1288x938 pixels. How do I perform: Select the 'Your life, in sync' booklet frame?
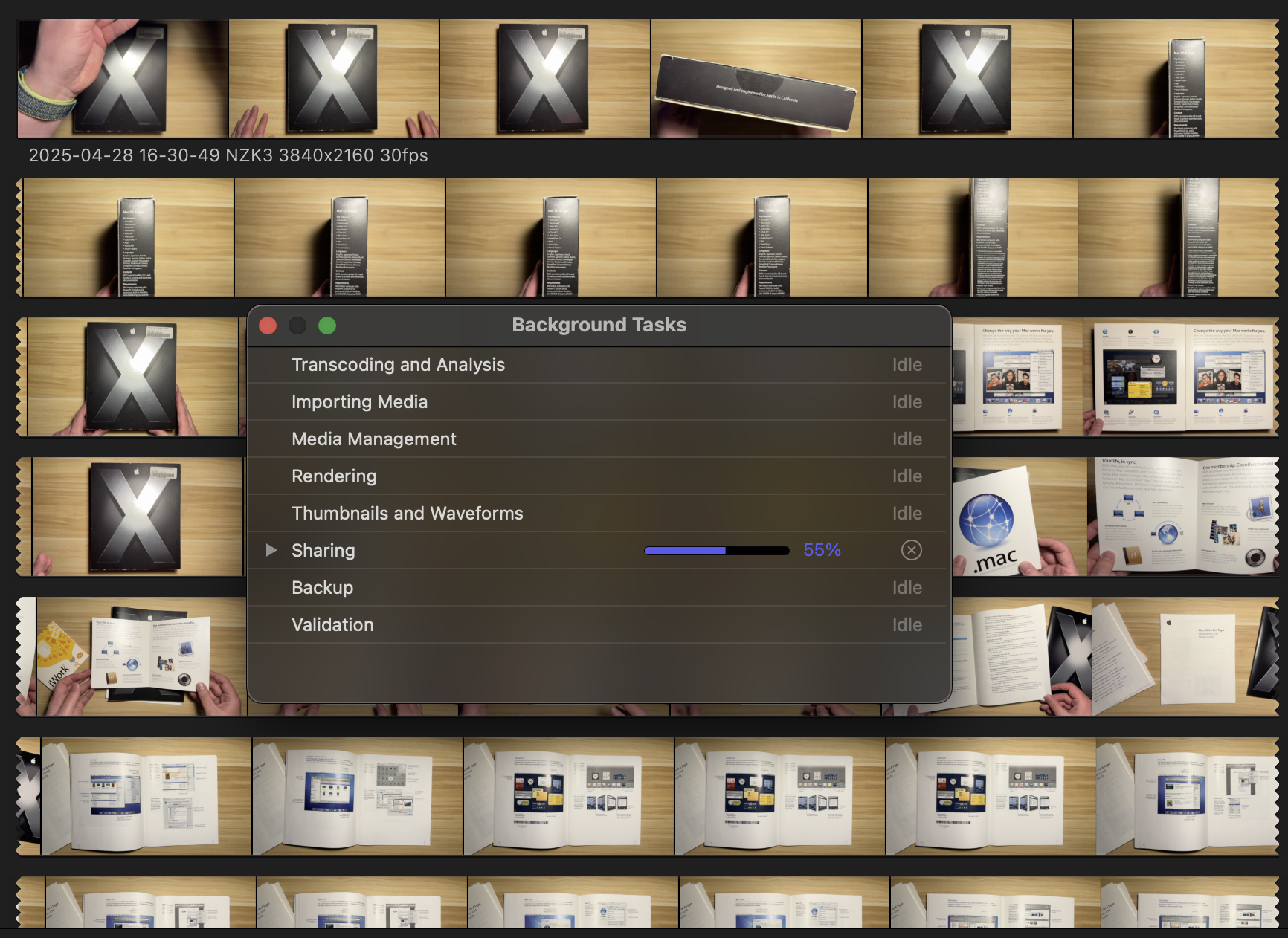click(1183, 517)
